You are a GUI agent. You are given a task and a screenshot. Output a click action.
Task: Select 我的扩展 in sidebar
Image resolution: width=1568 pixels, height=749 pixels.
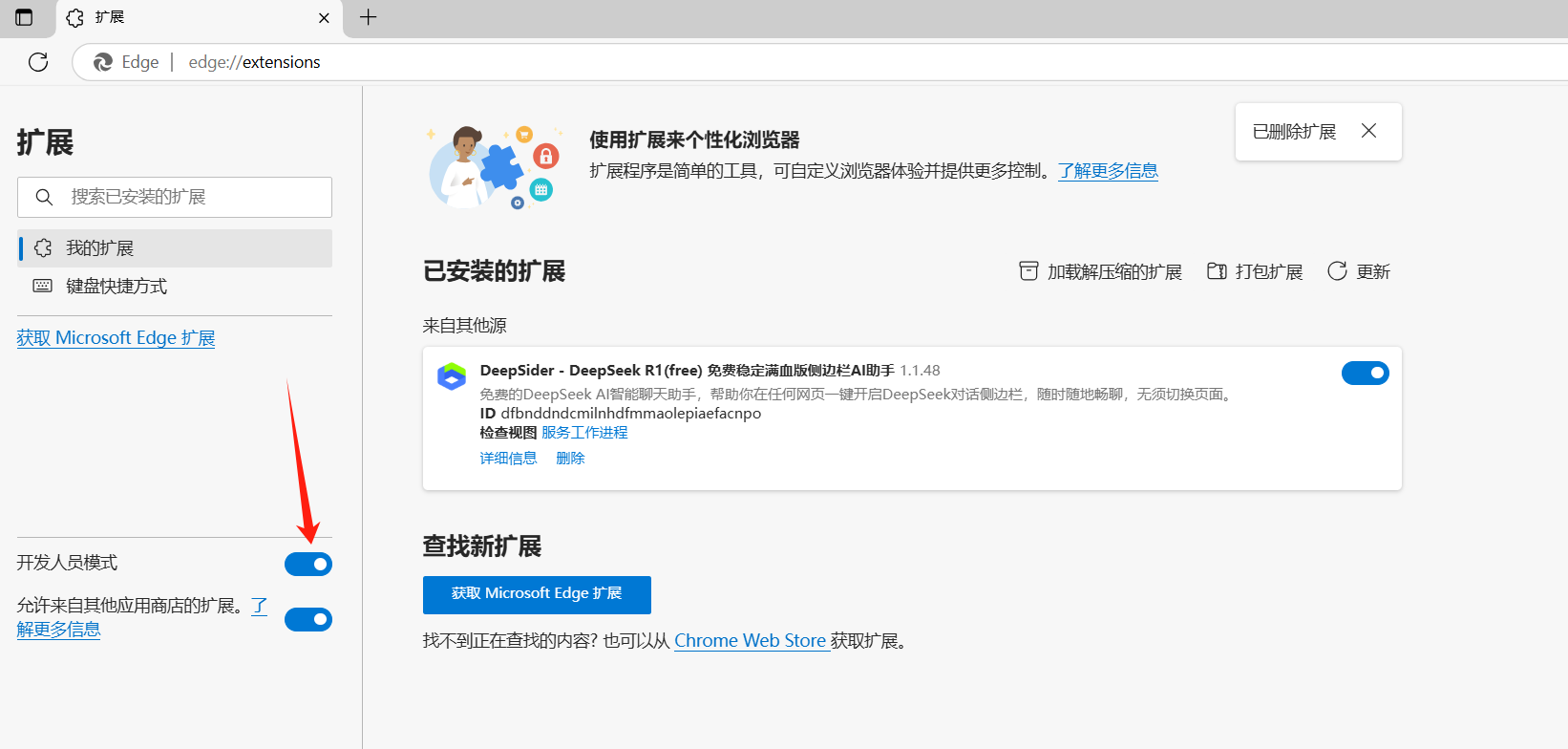pos(175,248)
